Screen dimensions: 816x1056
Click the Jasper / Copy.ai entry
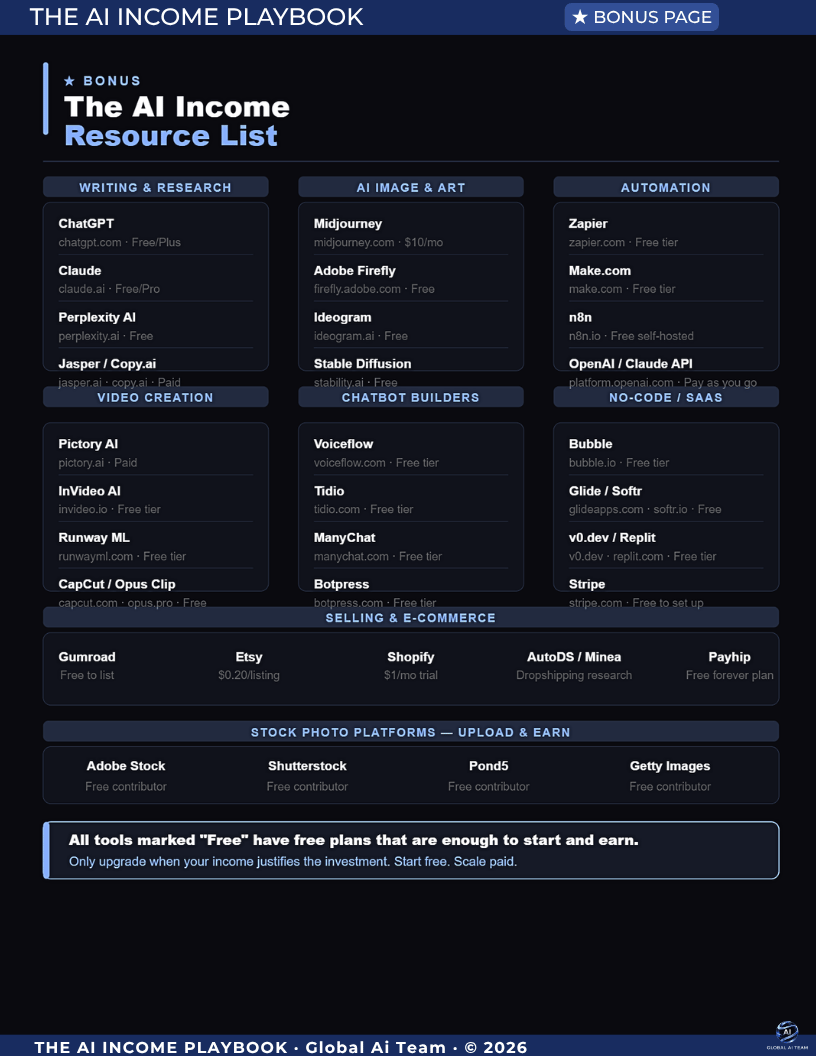107,364
